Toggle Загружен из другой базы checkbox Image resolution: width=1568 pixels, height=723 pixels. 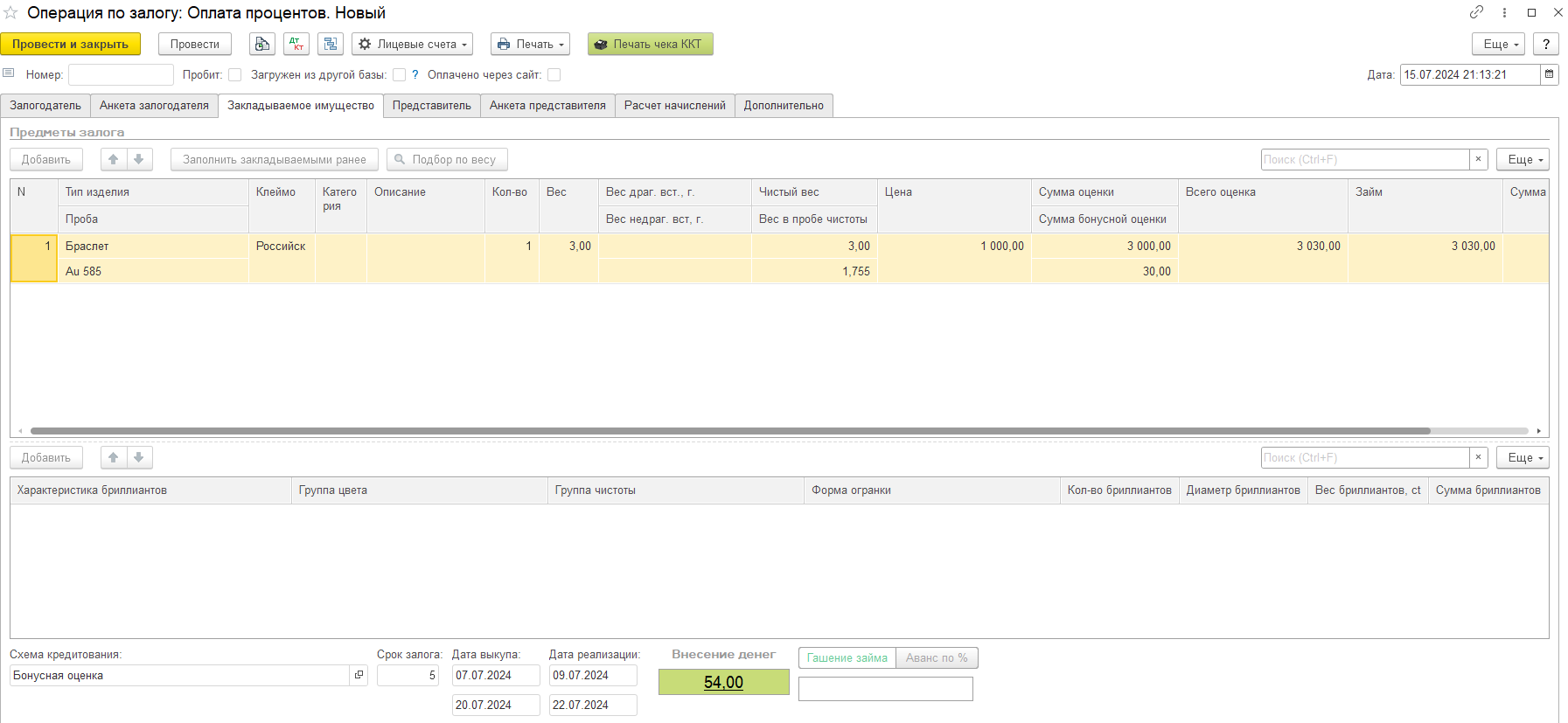point(399,74)
